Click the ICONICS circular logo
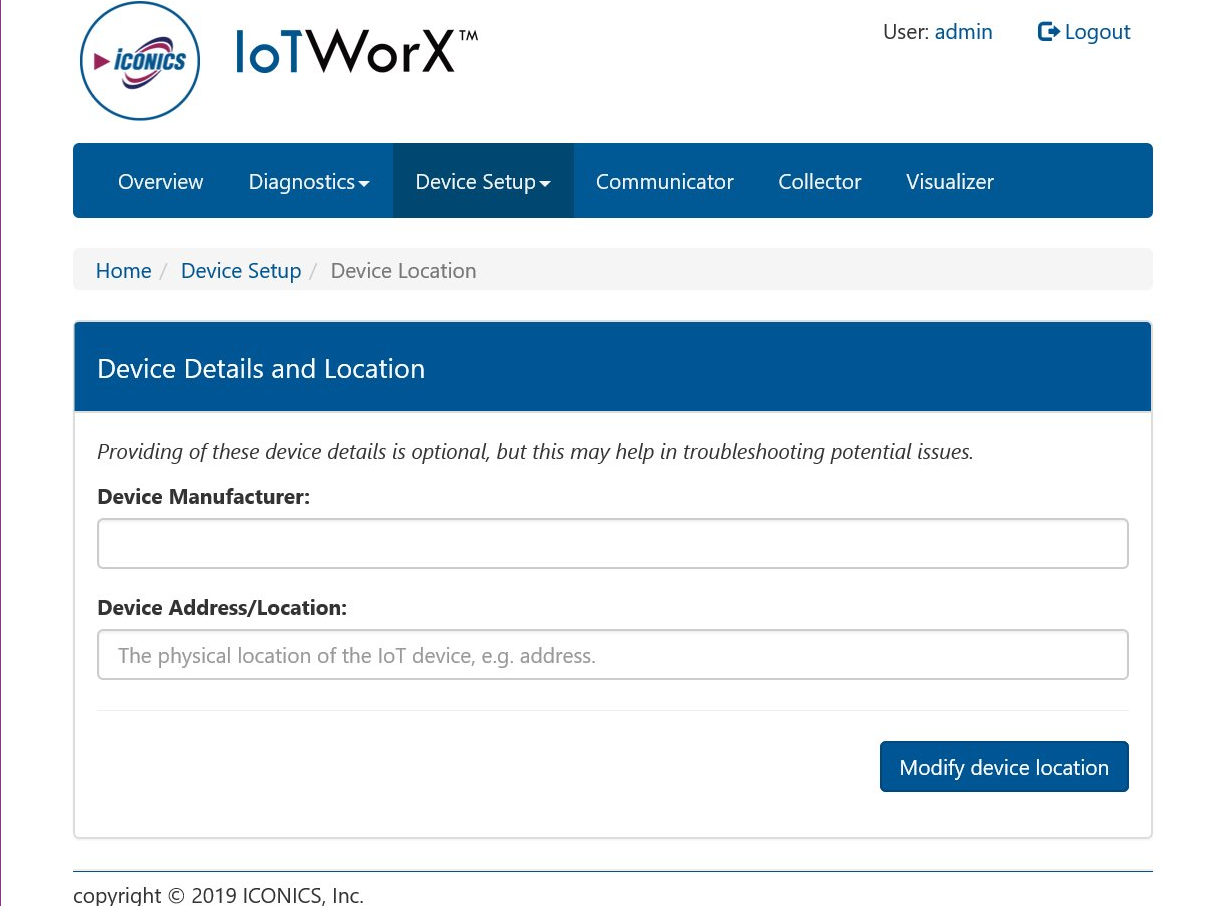 coord(140,61)
